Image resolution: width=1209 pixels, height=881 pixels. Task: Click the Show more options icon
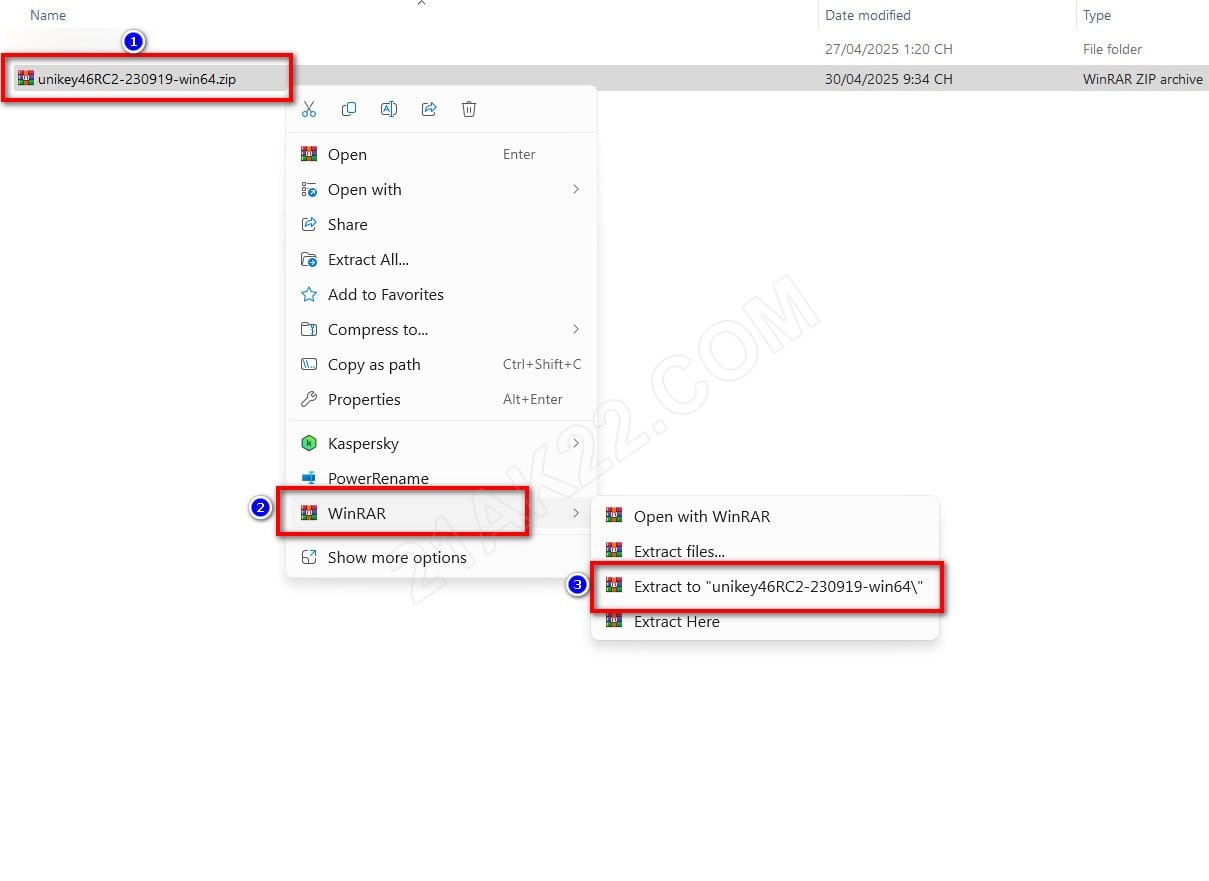click(x=309, y=557)
